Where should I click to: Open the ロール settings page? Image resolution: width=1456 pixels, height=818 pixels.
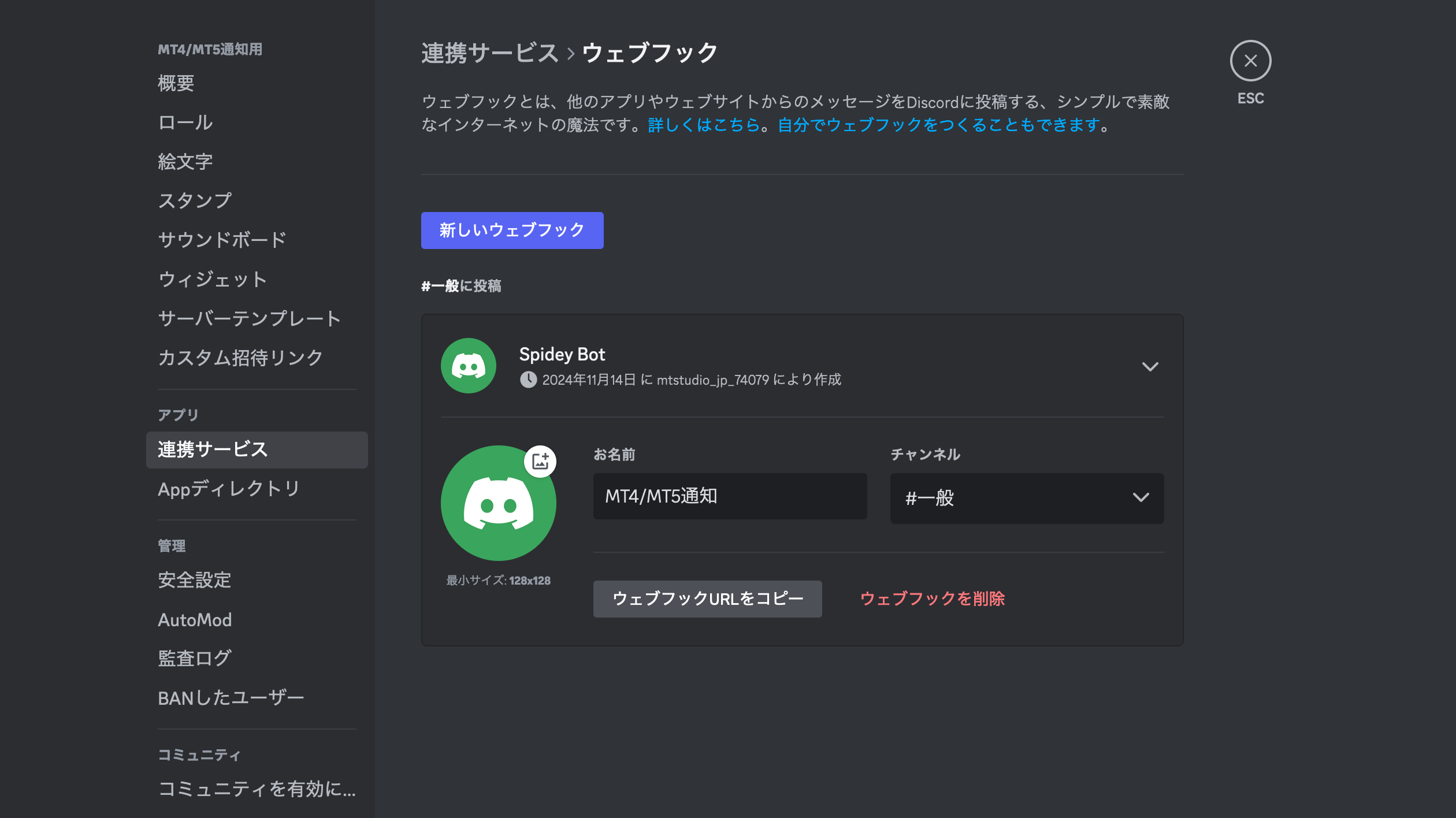click(x=184, y=122)
